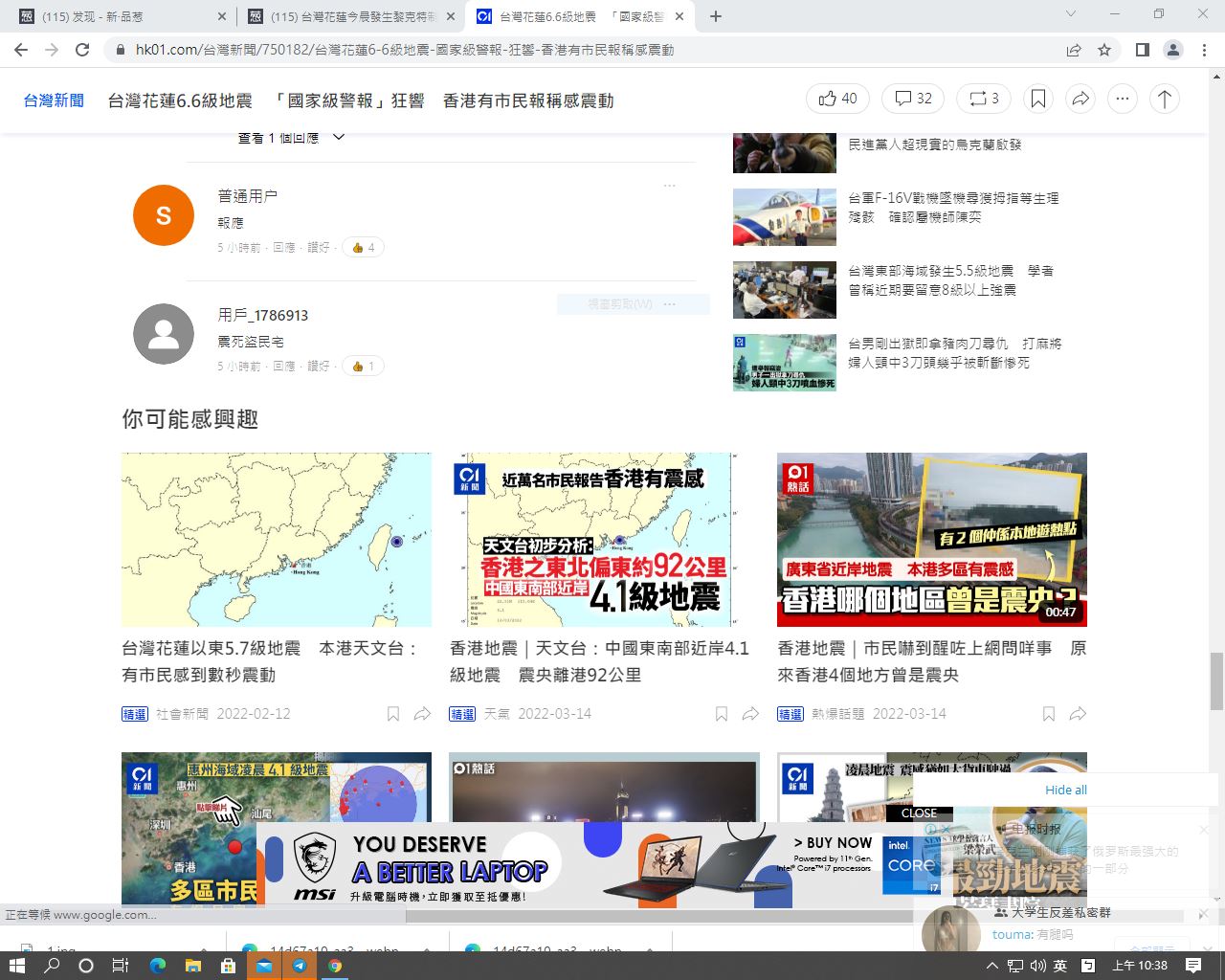Bookmark the 2022-02-12 社會新聞 article

(392, 714)
